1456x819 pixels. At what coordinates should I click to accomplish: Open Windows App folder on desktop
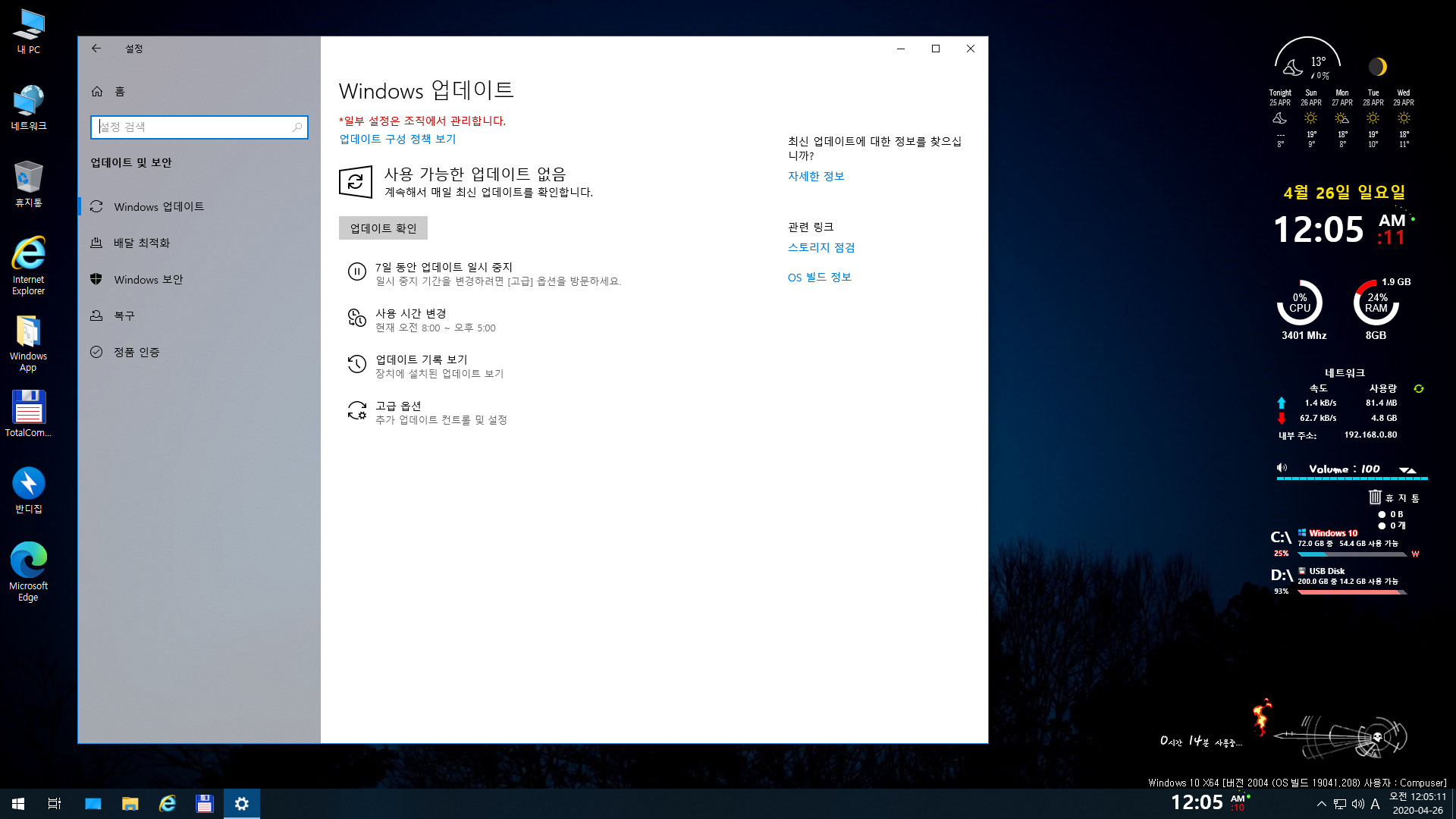pos(28,344)
